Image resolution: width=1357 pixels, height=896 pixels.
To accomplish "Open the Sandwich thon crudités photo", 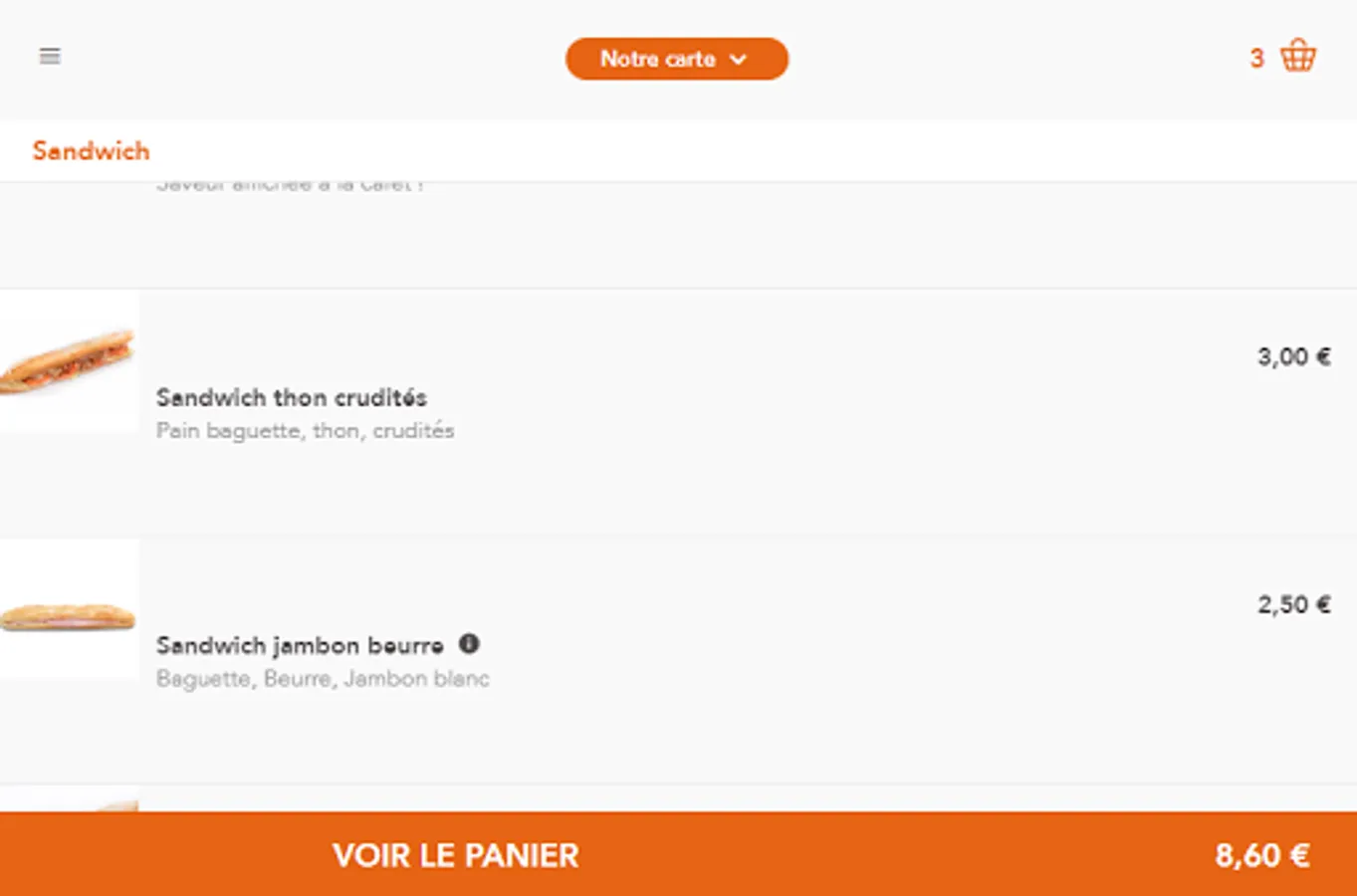I will coord(69,361).
